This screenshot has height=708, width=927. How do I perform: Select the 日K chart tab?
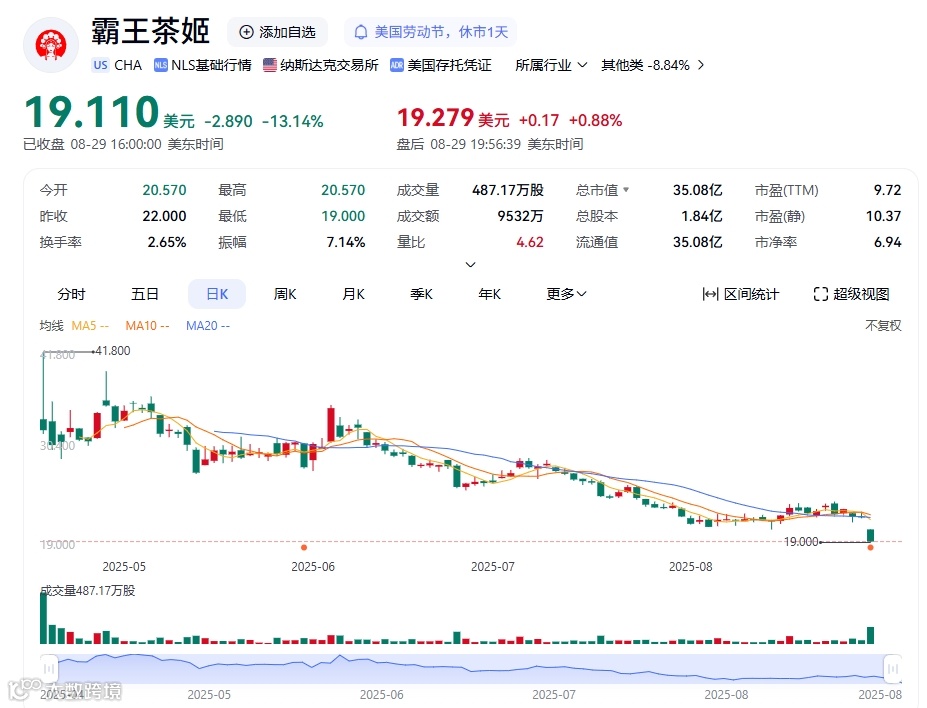click(217, 294)
